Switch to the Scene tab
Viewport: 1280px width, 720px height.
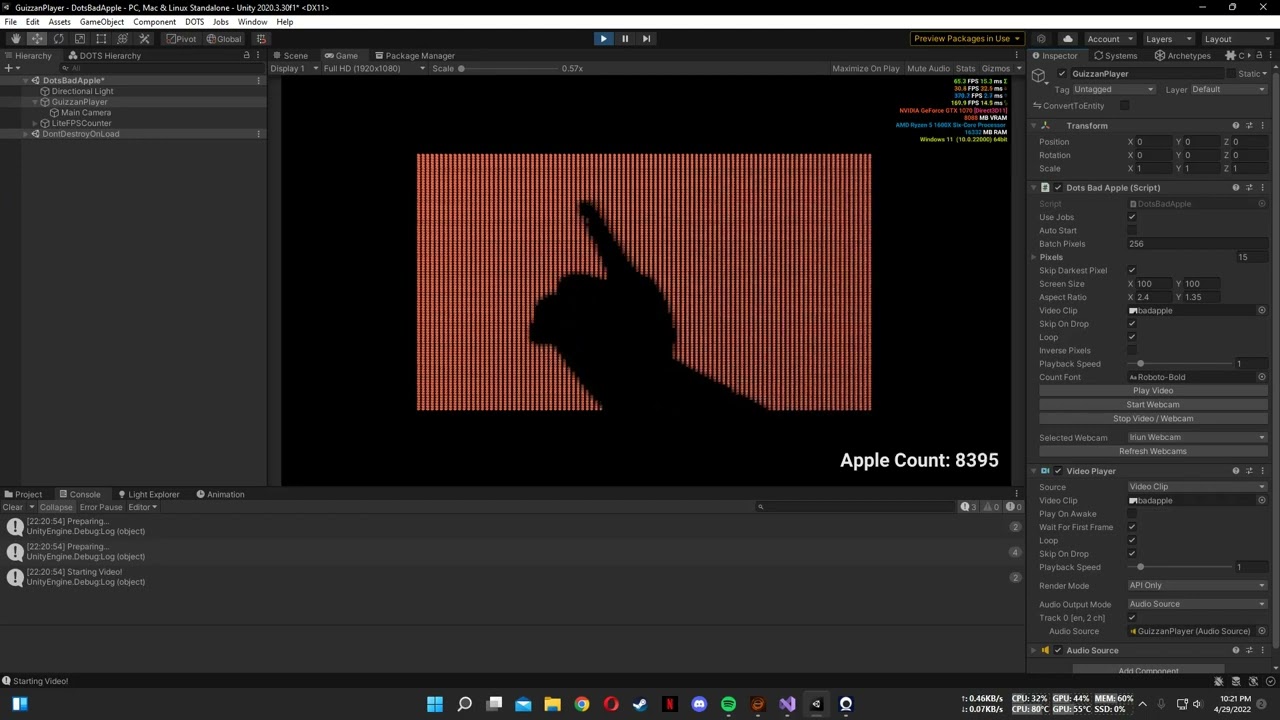290,56
